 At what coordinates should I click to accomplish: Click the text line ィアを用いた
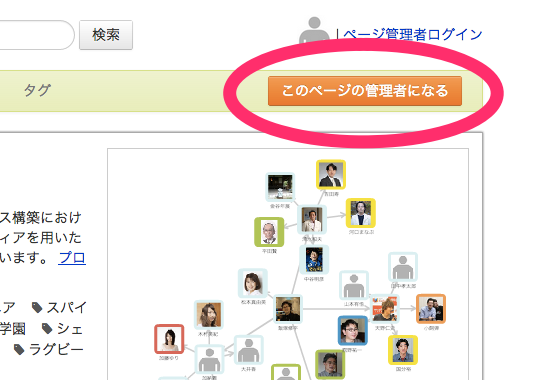[41, 238]
